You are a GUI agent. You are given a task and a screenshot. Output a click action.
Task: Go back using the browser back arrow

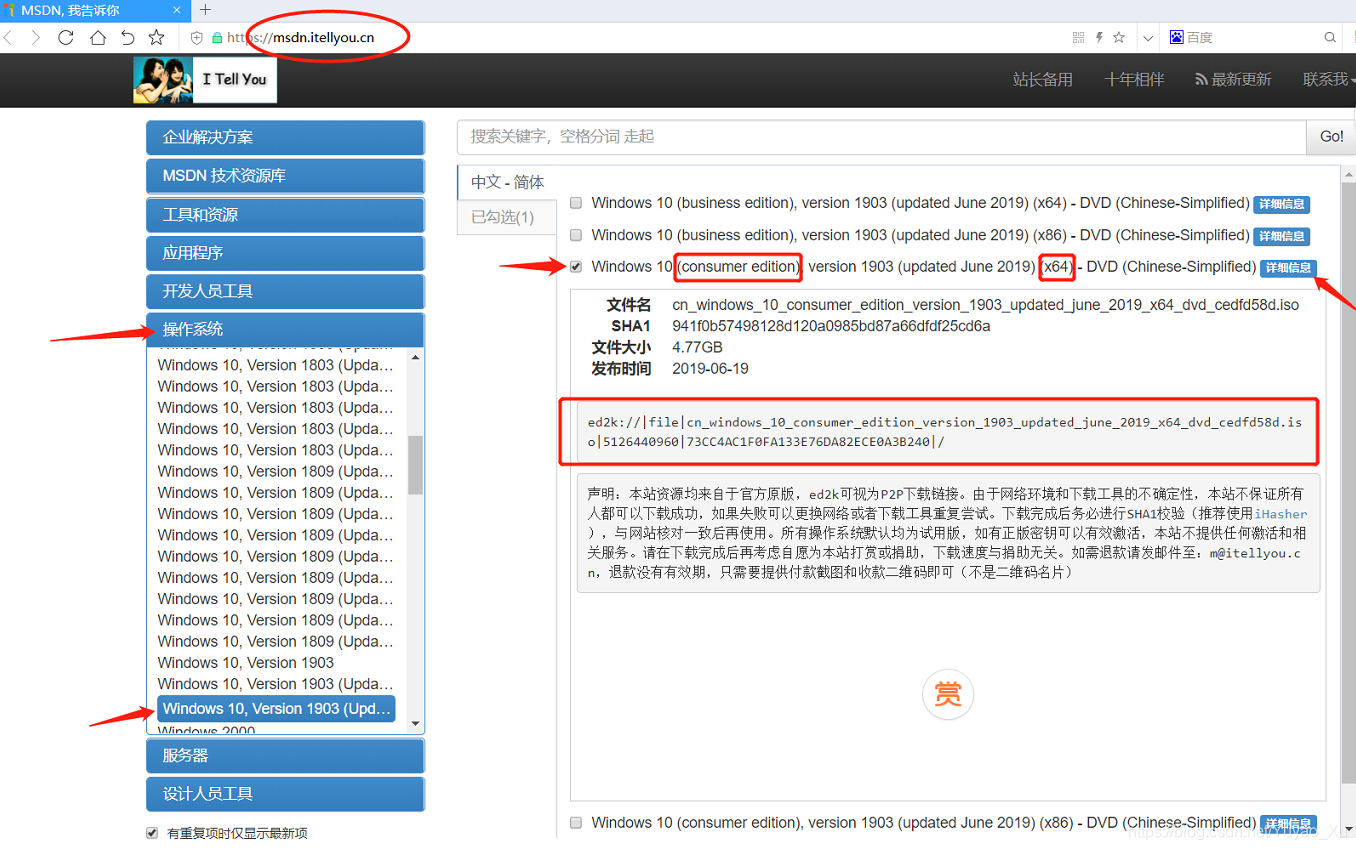[7, 38]
